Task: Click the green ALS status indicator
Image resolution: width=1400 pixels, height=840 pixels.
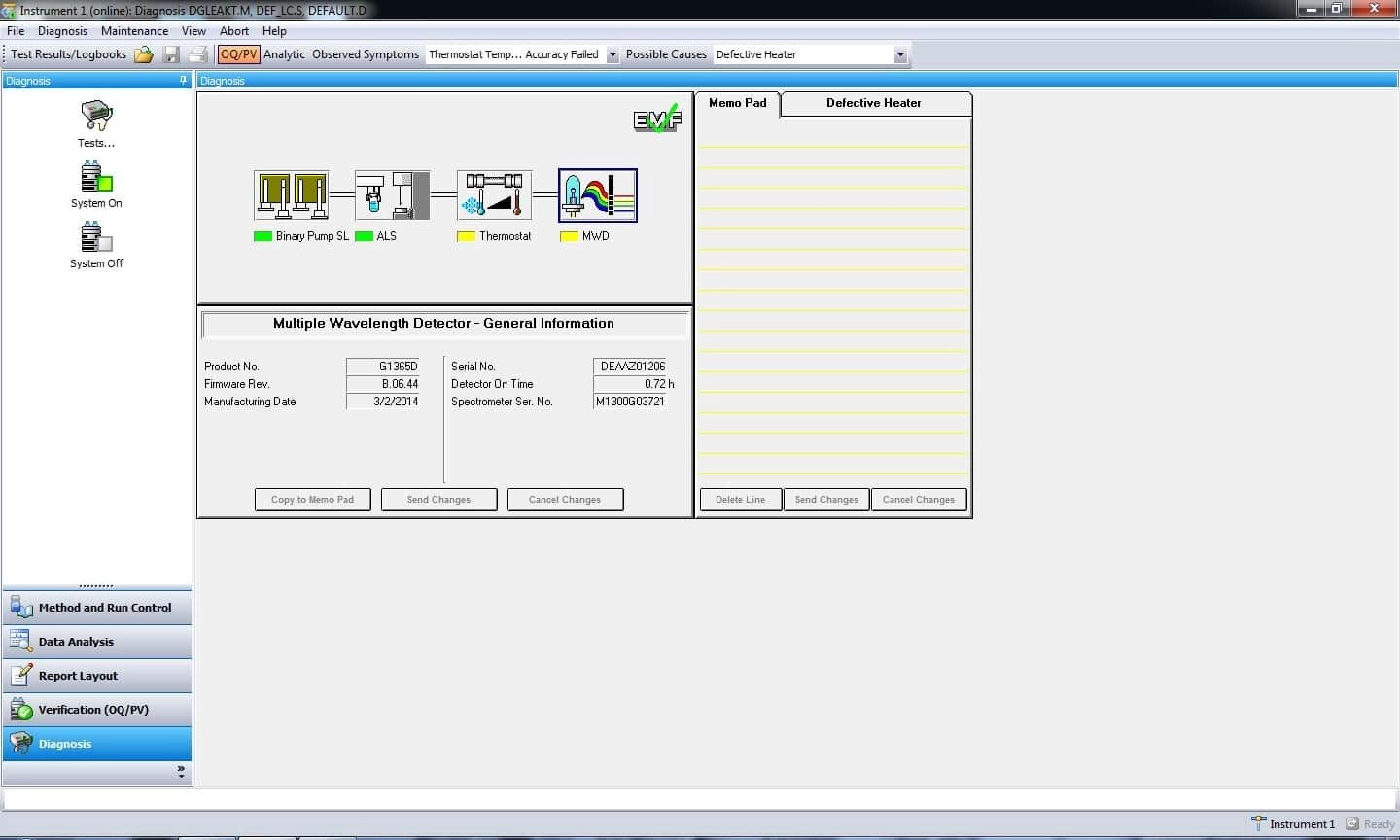Action: (x=364, y=236)
